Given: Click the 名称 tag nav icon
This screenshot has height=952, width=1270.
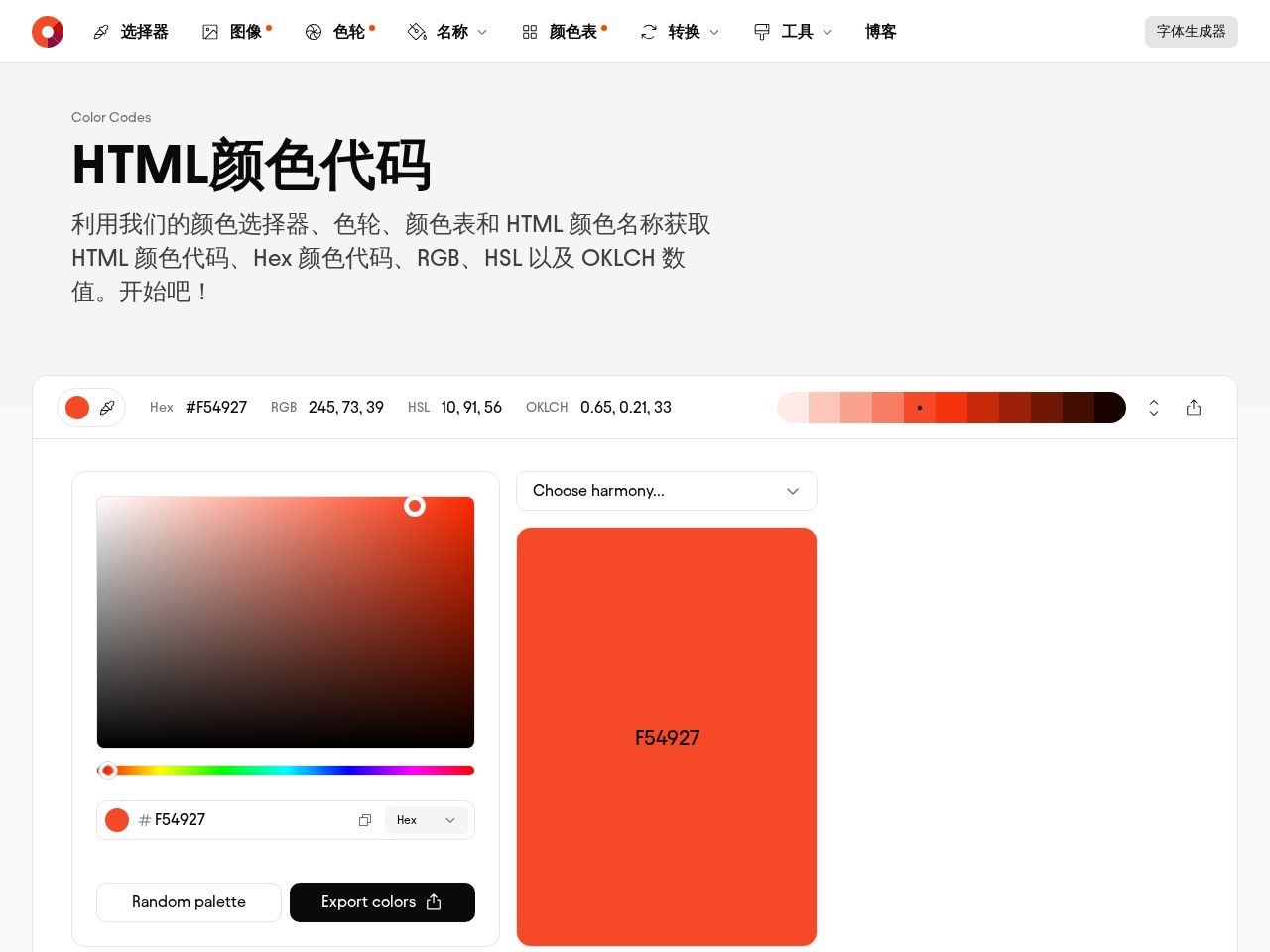Looking at the screenshot, I should 417,32.
